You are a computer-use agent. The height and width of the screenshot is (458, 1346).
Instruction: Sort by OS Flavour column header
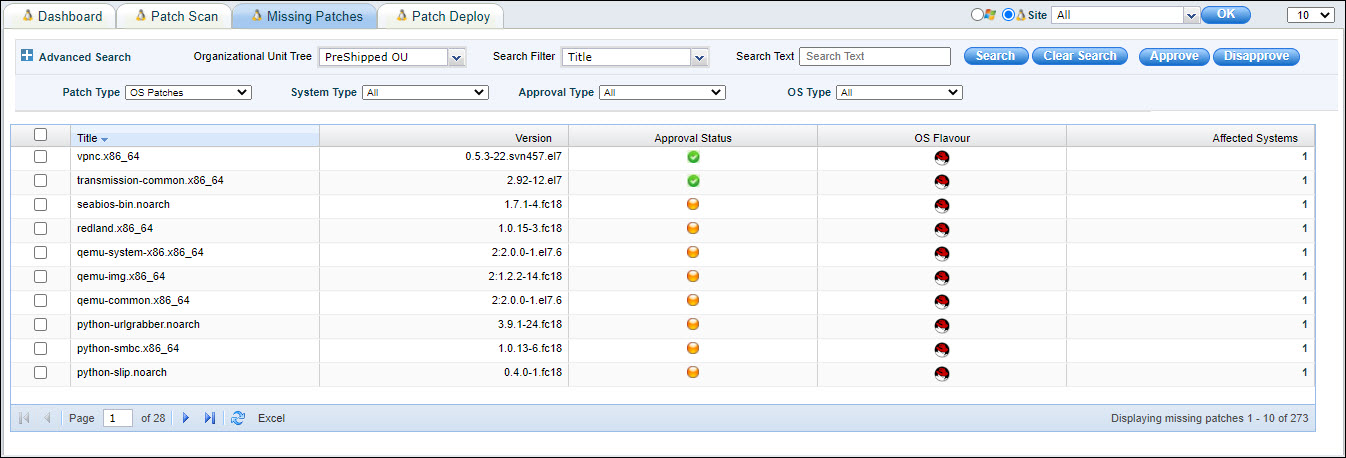pyautogui.click(x=942, y=138)
